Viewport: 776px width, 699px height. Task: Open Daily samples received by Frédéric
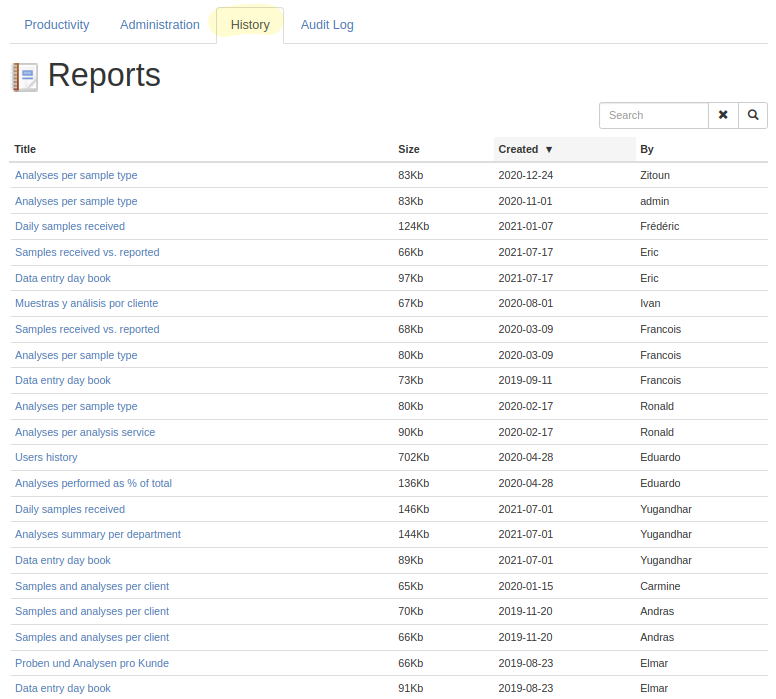tap(70, 226)
